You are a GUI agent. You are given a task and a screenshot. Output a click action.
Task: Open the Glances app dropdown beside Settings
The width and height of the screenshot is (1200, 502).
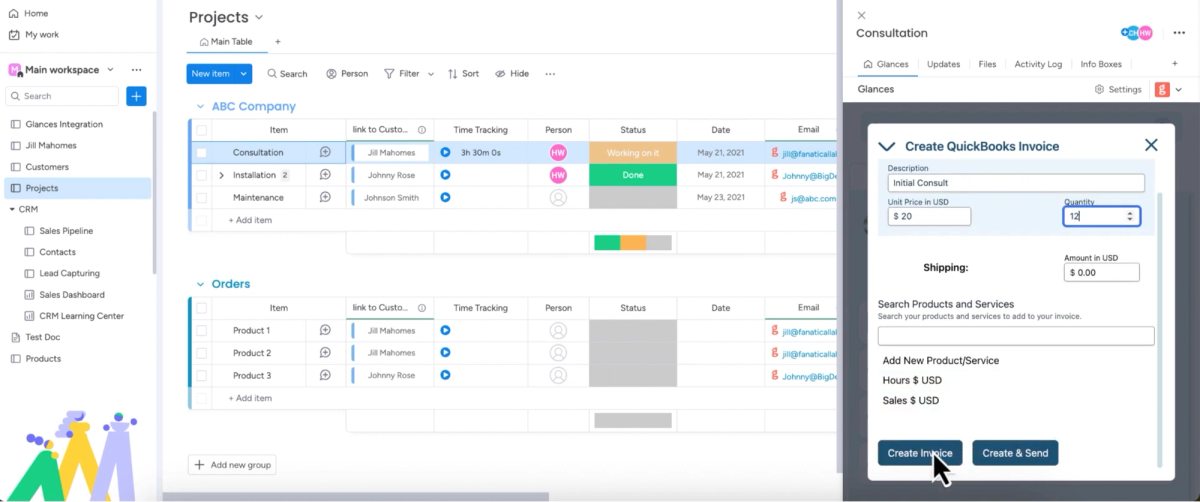[x=1178, y=89]
